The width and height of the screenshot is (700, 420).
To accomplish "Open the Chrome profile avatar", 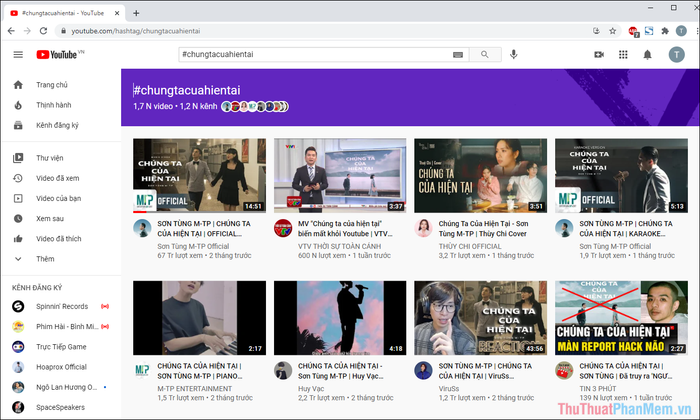I will (681, 31).
